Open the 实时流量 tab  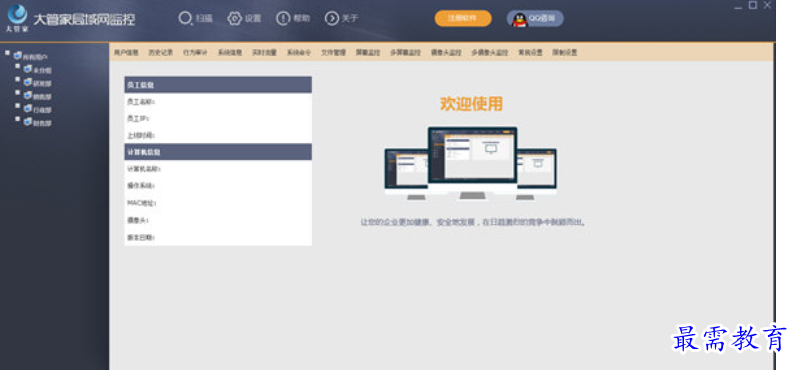pos(264,52)
